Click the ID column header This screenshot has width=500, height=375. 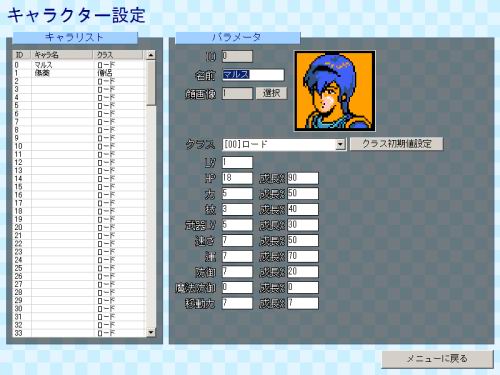(x=22, y=55)
